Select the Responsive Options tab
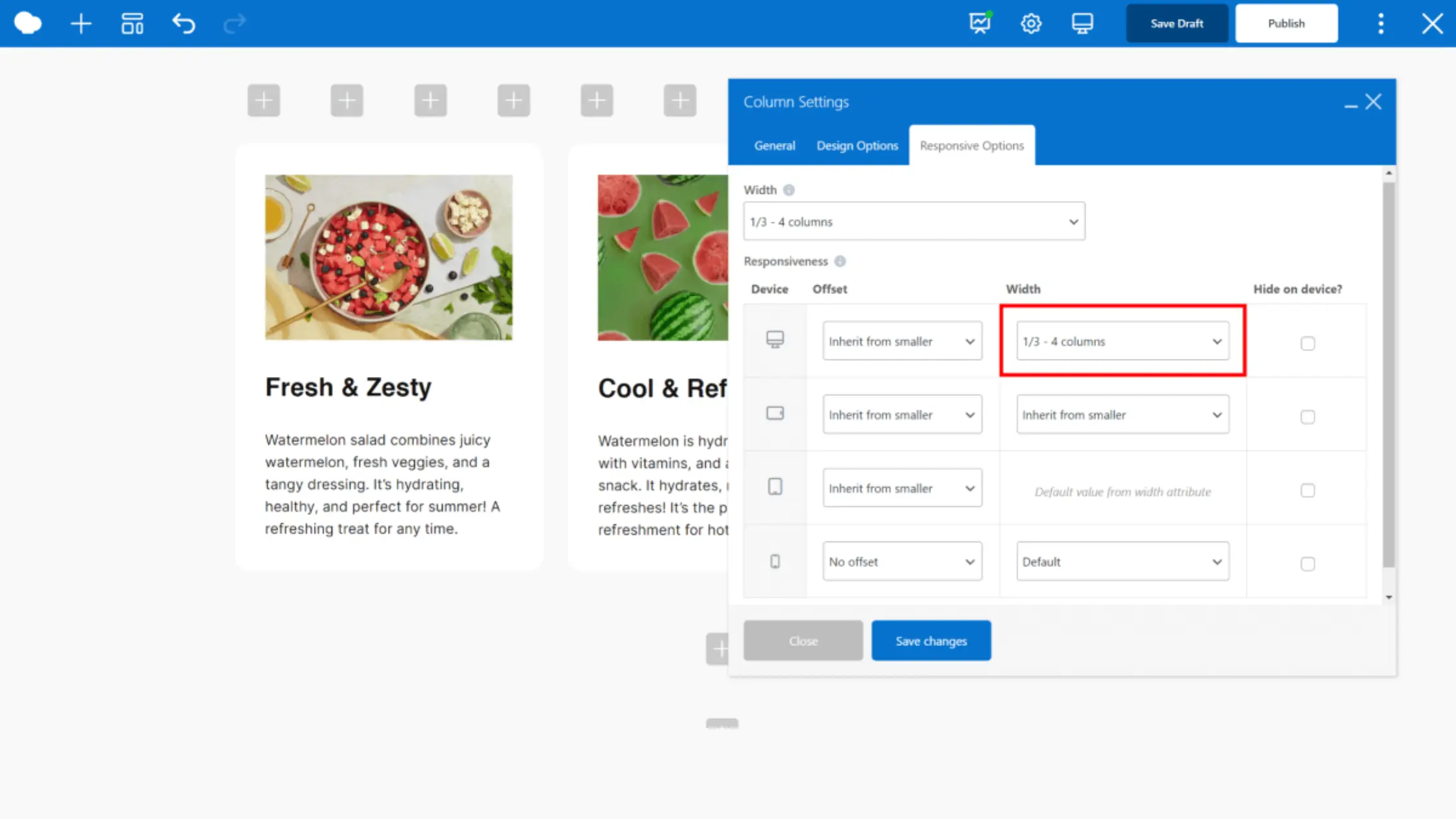Image resolution: width=1456 pixels, height=819 pixels. pos(972,146)
